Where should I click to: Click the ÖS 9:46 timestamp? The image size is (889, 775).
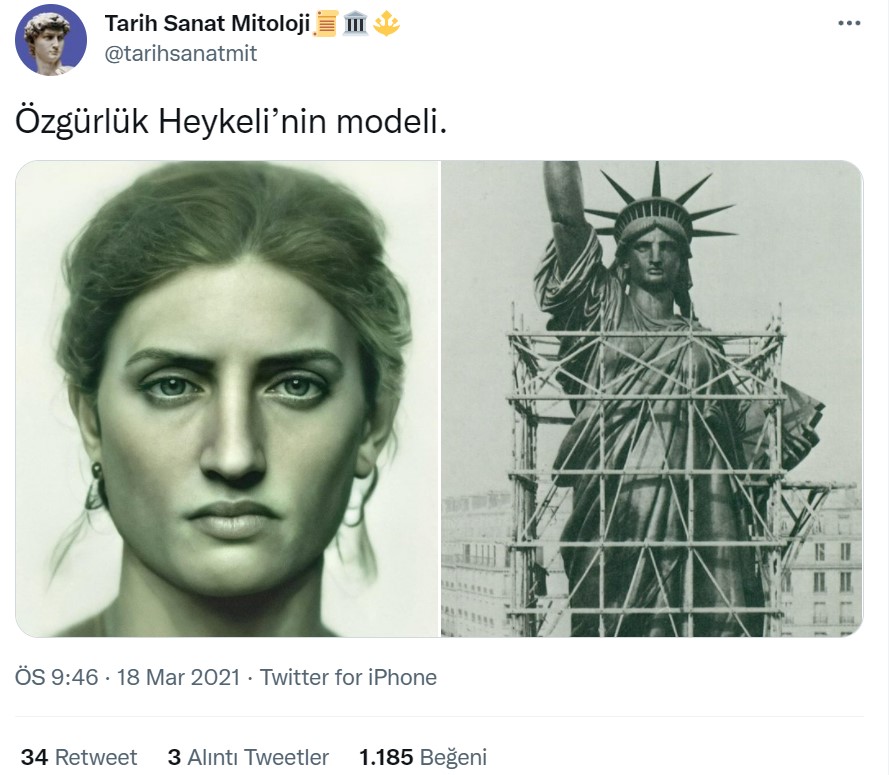(57, 677)
